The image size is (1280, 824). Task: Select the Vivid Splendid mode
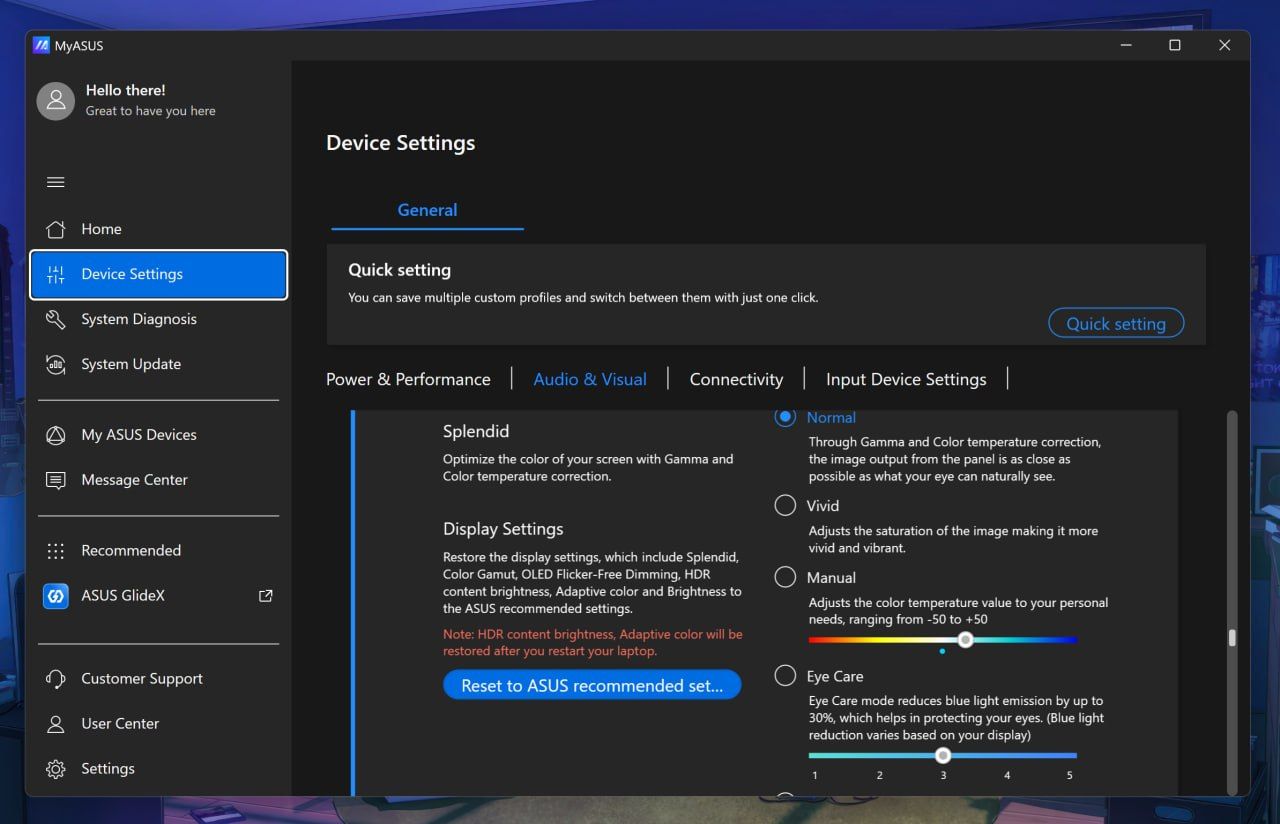point(785,506)
